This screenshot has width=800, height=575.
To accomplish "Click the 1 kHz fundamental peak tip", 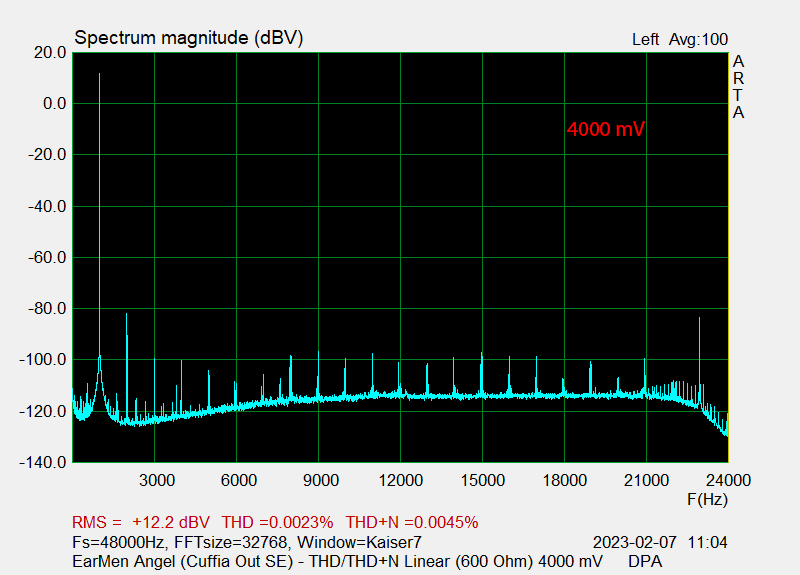I will coord(99,74).
